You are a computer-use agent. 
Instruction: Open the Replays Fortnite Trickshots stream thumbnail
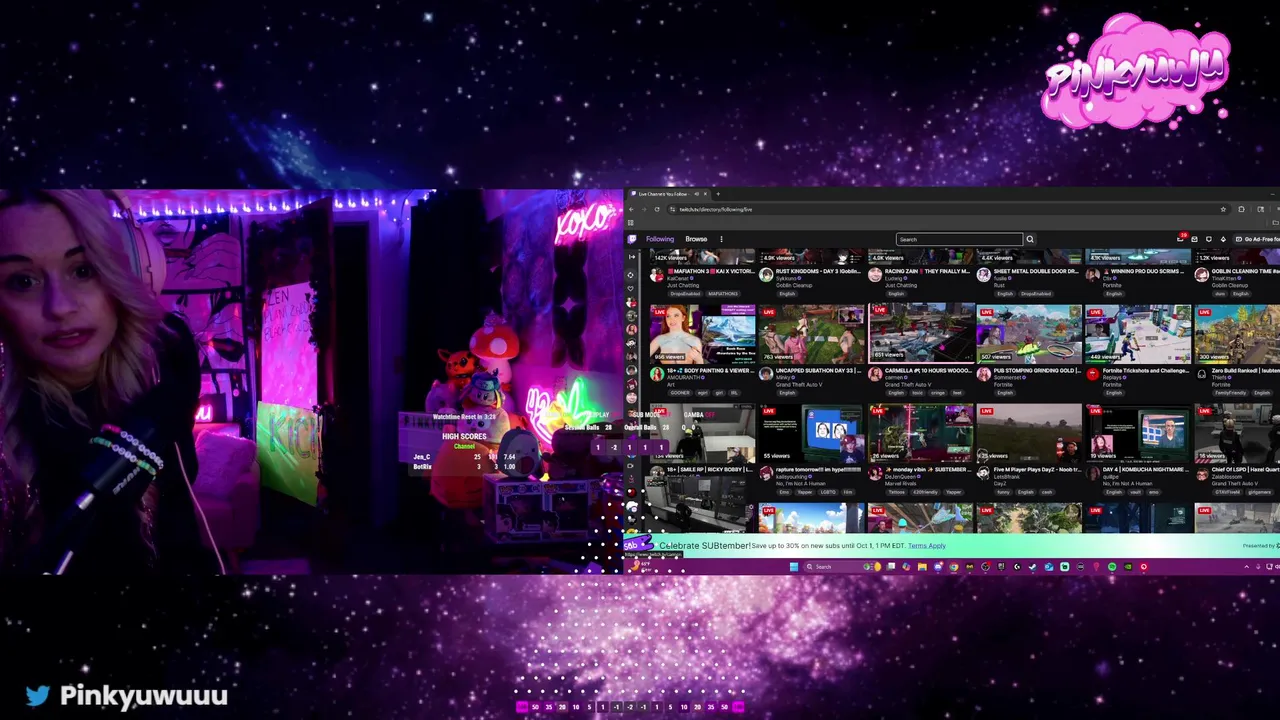point(1138,334)
